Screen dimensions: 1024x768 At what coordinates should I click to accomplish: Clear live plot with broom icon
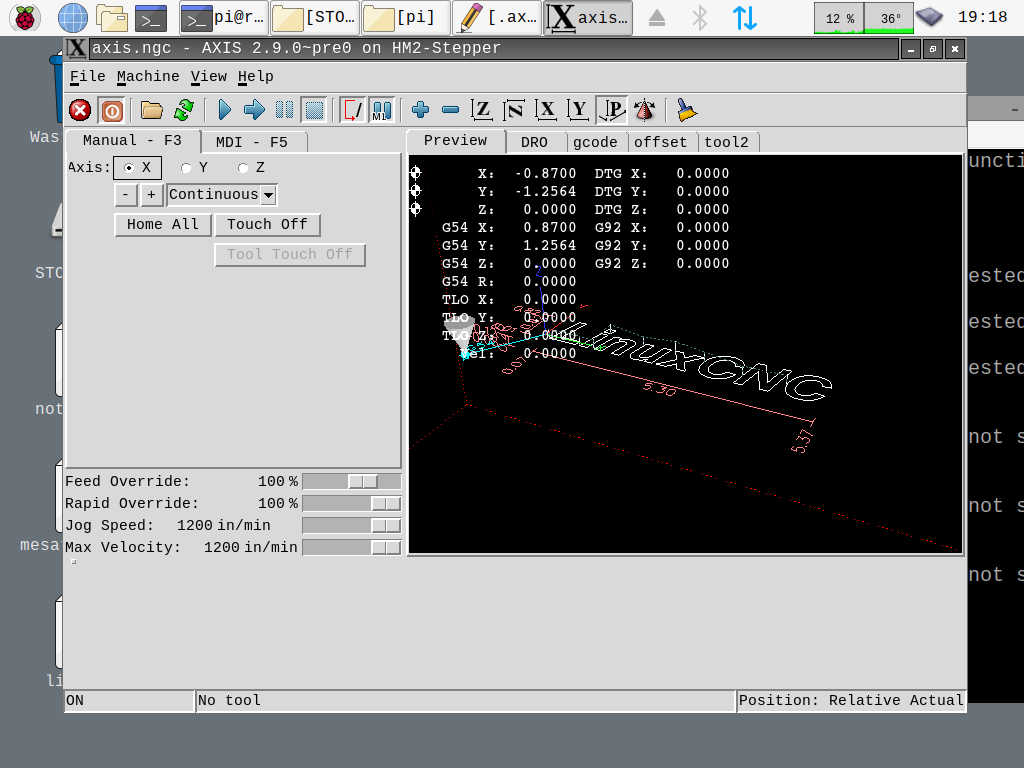(686, 110)
